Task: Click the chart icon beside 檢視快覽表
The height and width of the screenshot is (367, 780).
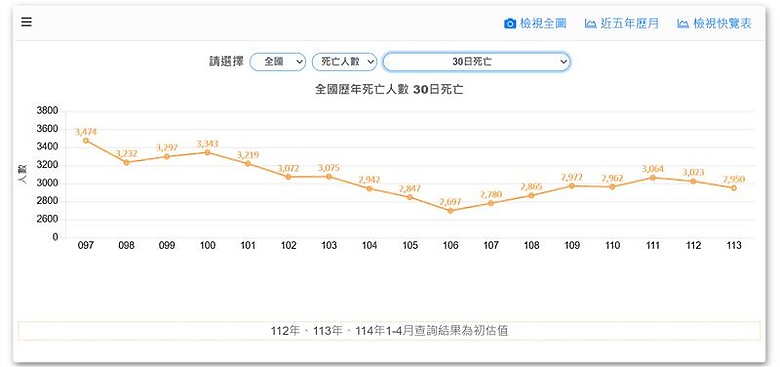Action: (x=683, y=23)
